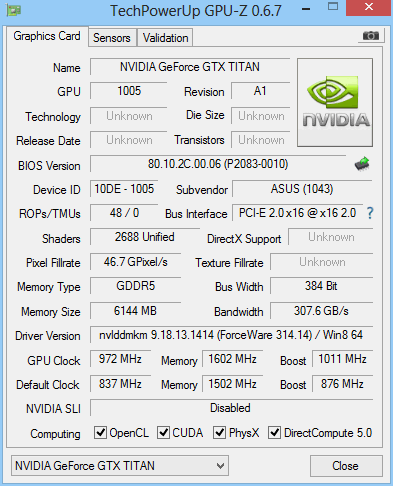Image resolution: width=393 pixels, height=486 pixels.
Task: Click the ROPs/TMUs field 48 / 0
Action: coord(124,213)
